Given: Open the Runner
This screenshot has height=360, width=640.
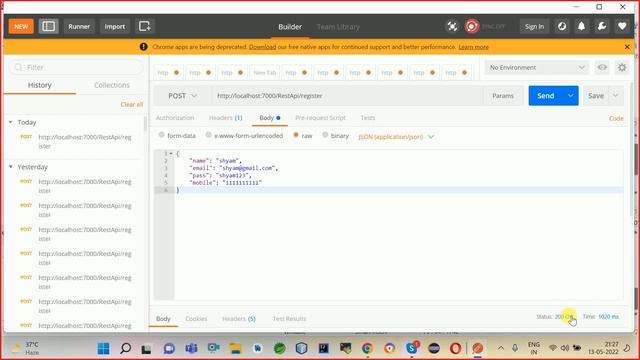Looking at the screenshot, I should [79, 27].
